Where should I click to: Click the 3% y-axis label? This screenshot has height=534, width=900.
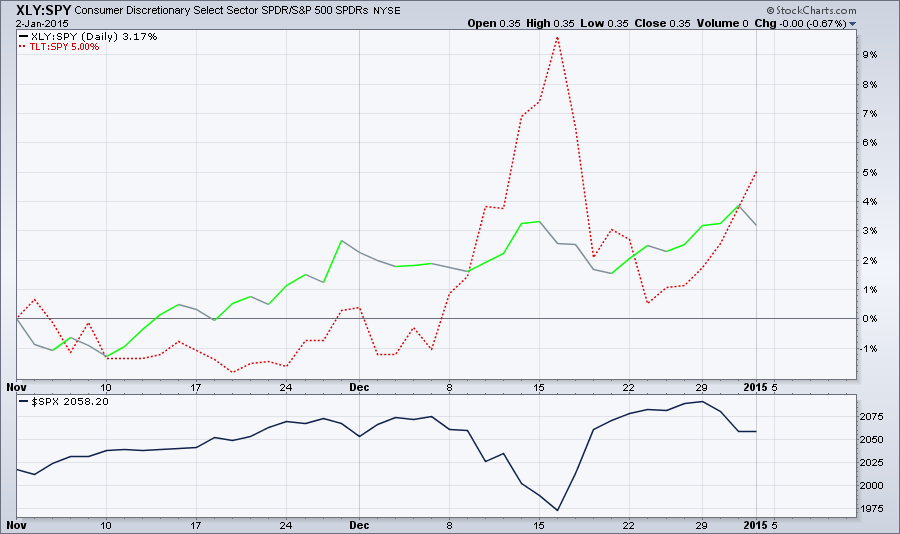pos(870,231)
